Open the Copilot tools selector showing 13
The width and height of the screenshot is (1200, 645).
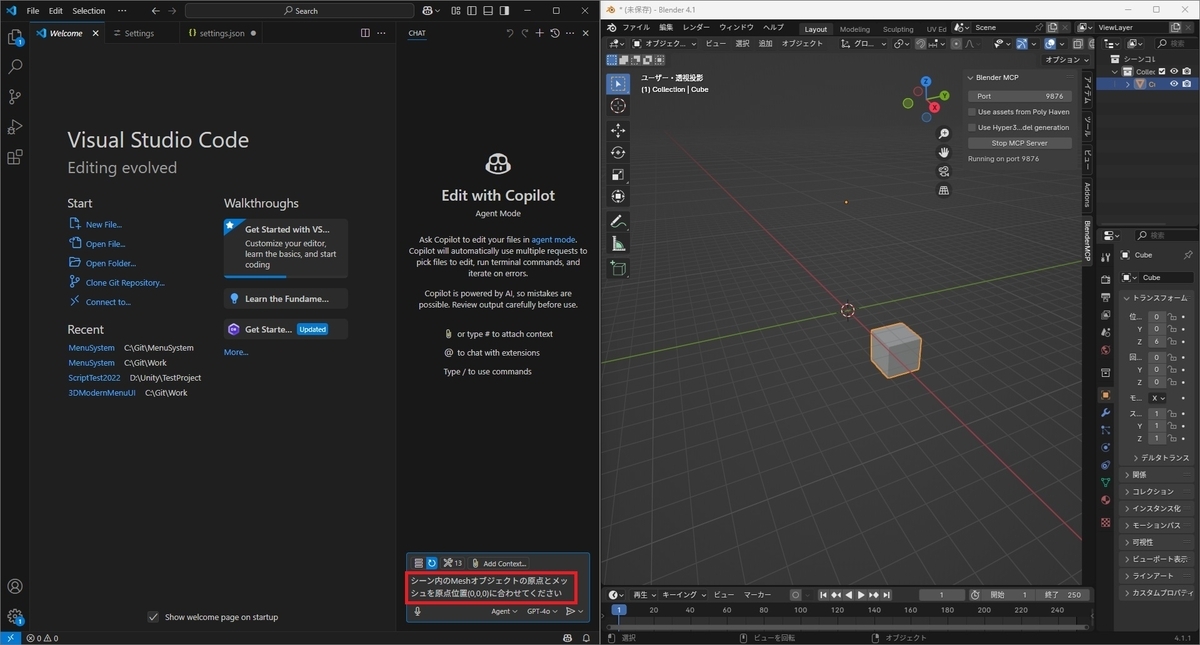tap(453, 563)
